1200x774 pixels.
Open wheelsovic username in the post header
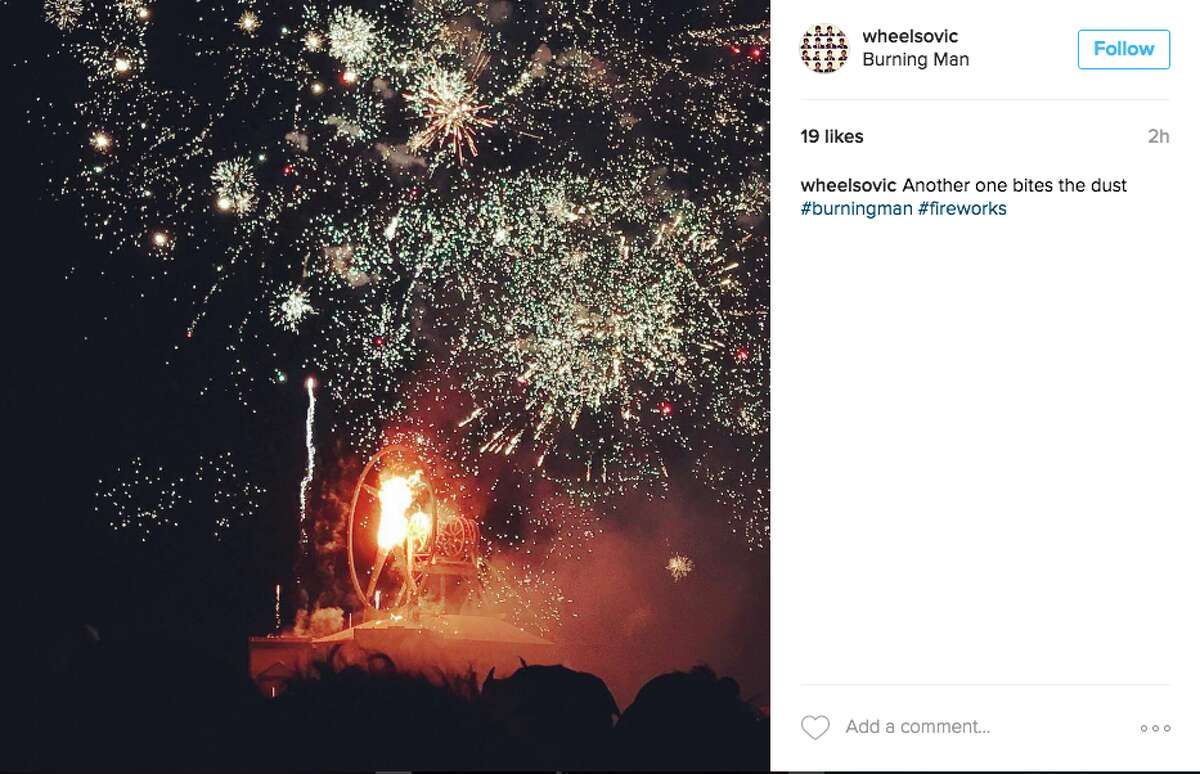pyautogui.click(x=910, y=37)
